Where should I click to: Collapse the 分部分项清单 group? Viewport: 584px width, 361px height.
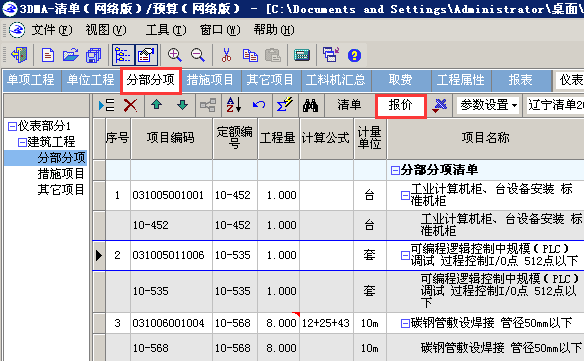(x=395, y=171)
